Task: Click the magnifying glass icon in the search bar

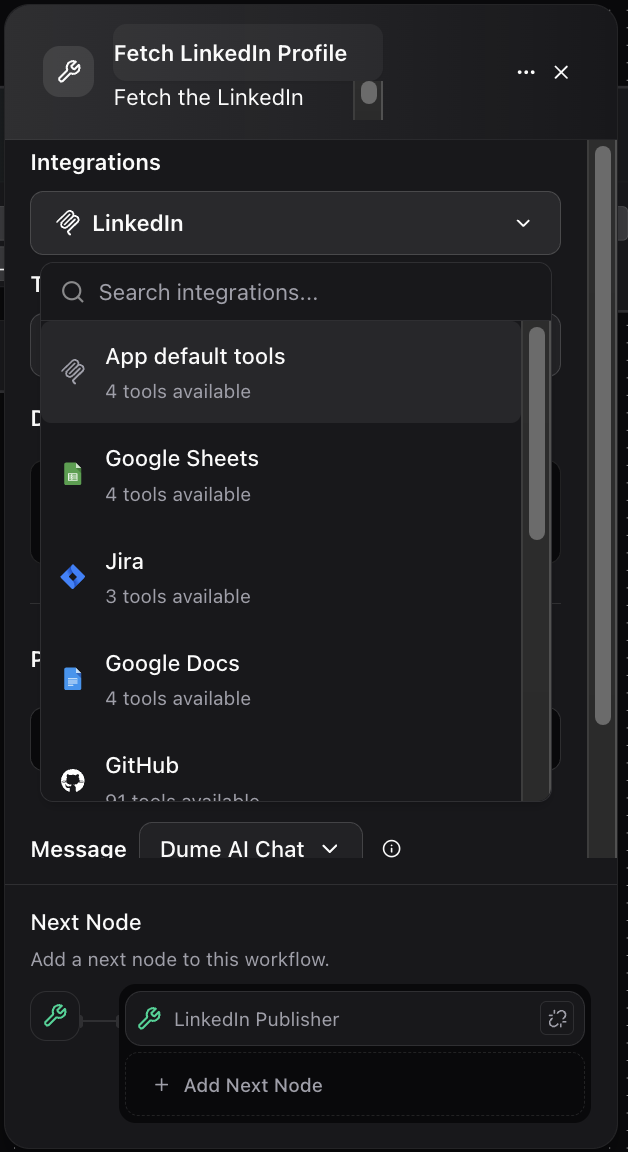Action: tap(72, 292)
